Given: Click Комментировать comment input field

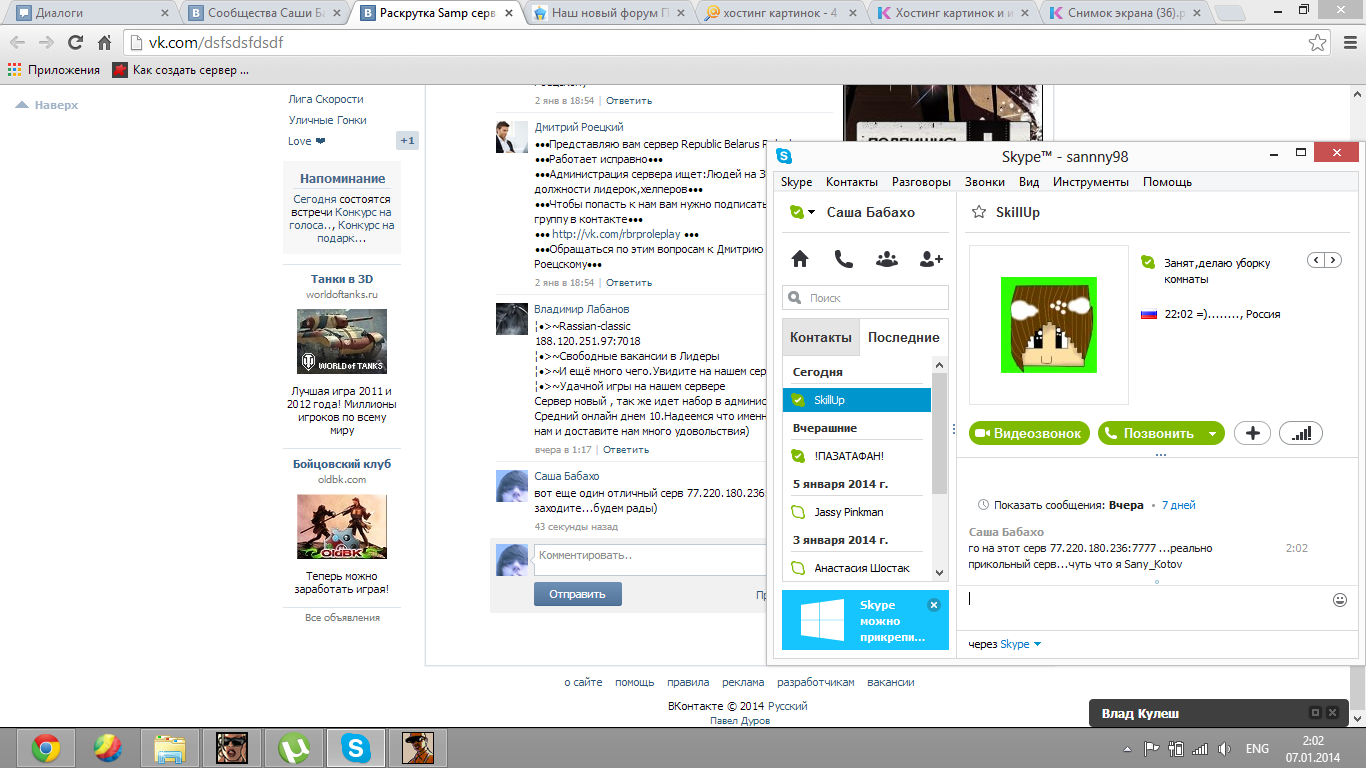Looking at the screenshot, I should point(650,559).
